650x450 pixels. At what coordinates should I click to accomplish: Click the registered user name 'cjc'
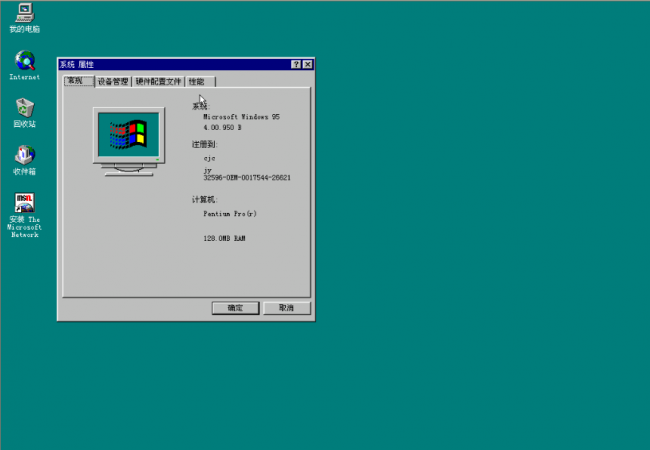(209, 158)
